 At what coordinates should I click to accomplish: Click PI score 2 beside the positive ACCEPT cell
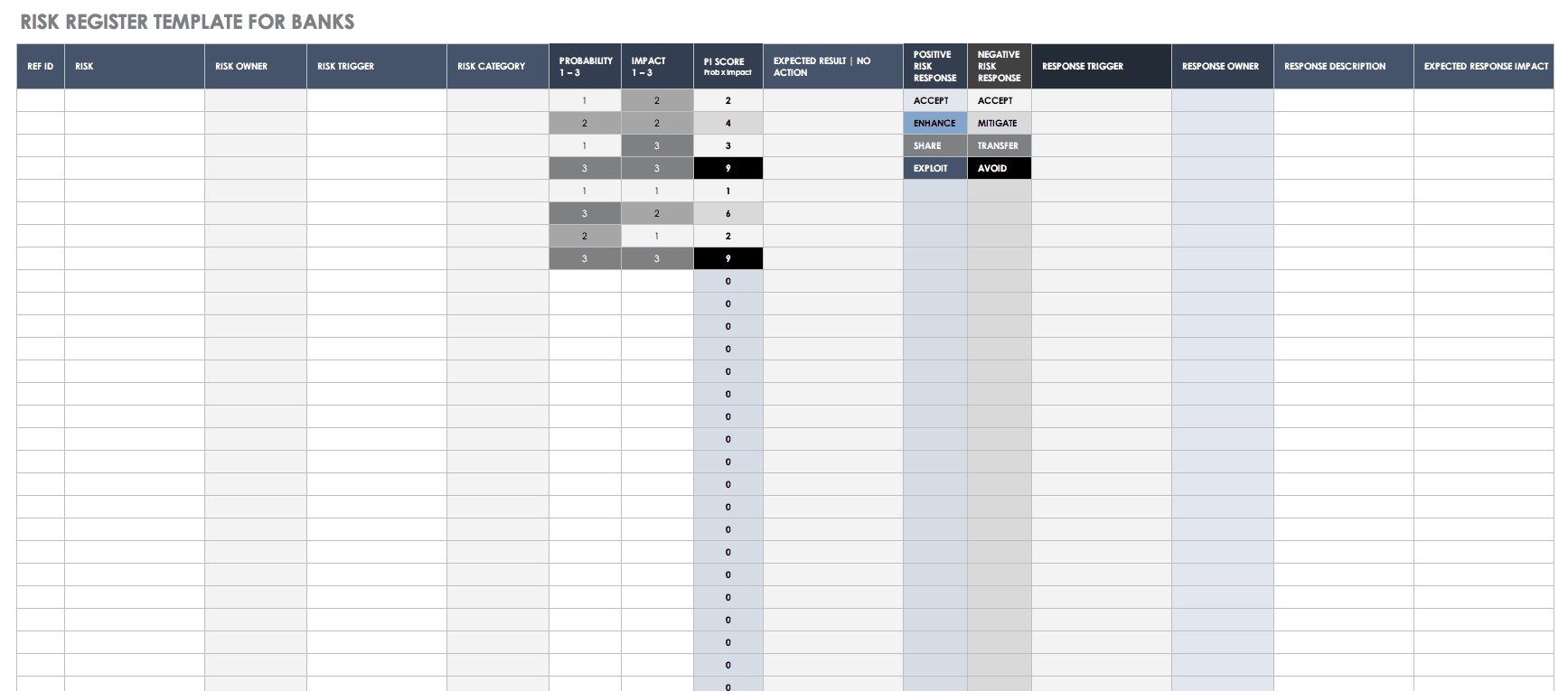coord(728,100)
